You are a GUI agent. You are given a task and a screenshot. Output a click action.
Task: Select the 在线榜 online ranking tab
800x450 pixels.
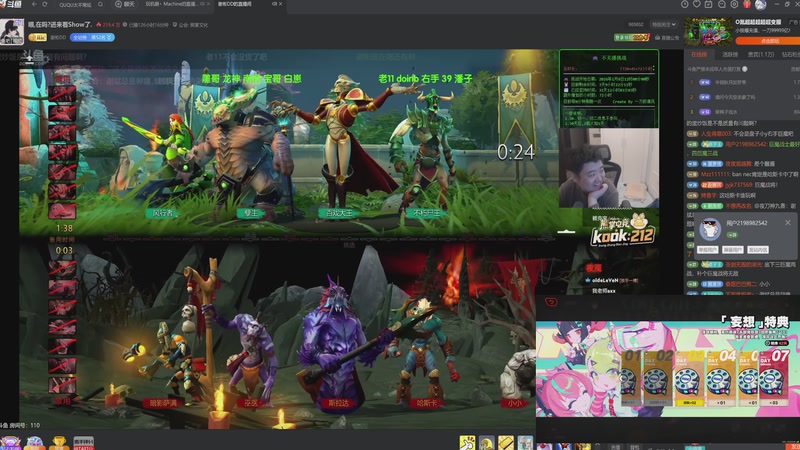699,55
